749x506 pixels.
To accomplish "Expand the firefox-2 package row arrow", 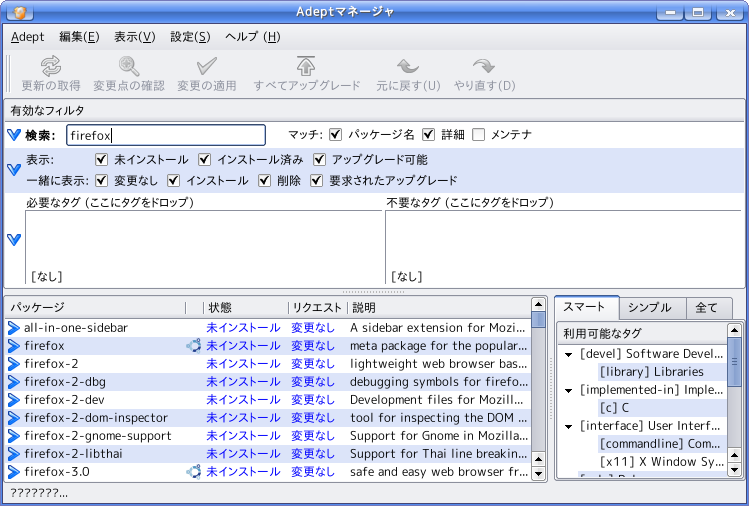I will pos(14,364).
